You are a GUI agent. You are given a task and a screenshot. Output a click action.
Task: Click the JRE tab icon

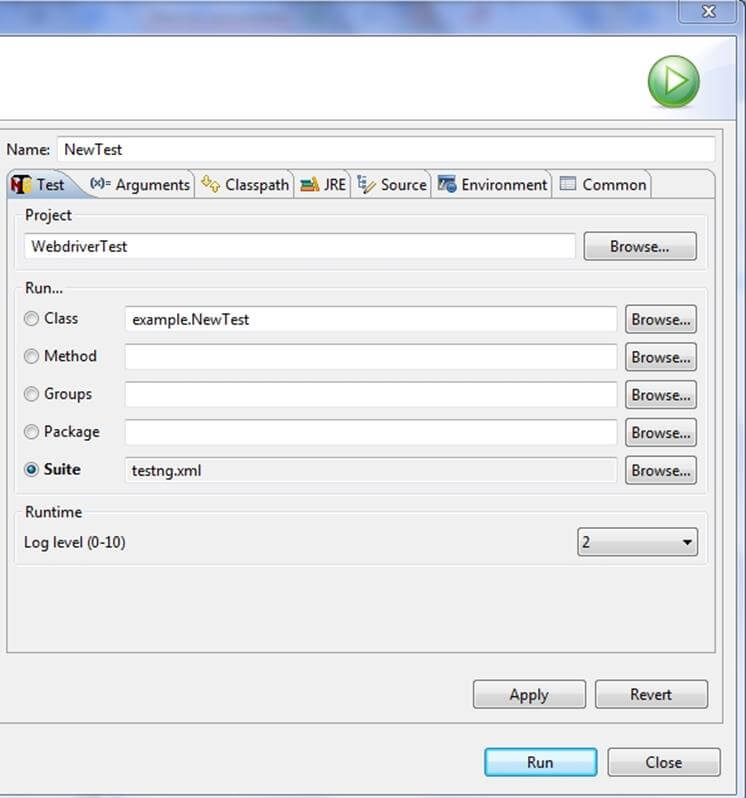pos(309,184)
